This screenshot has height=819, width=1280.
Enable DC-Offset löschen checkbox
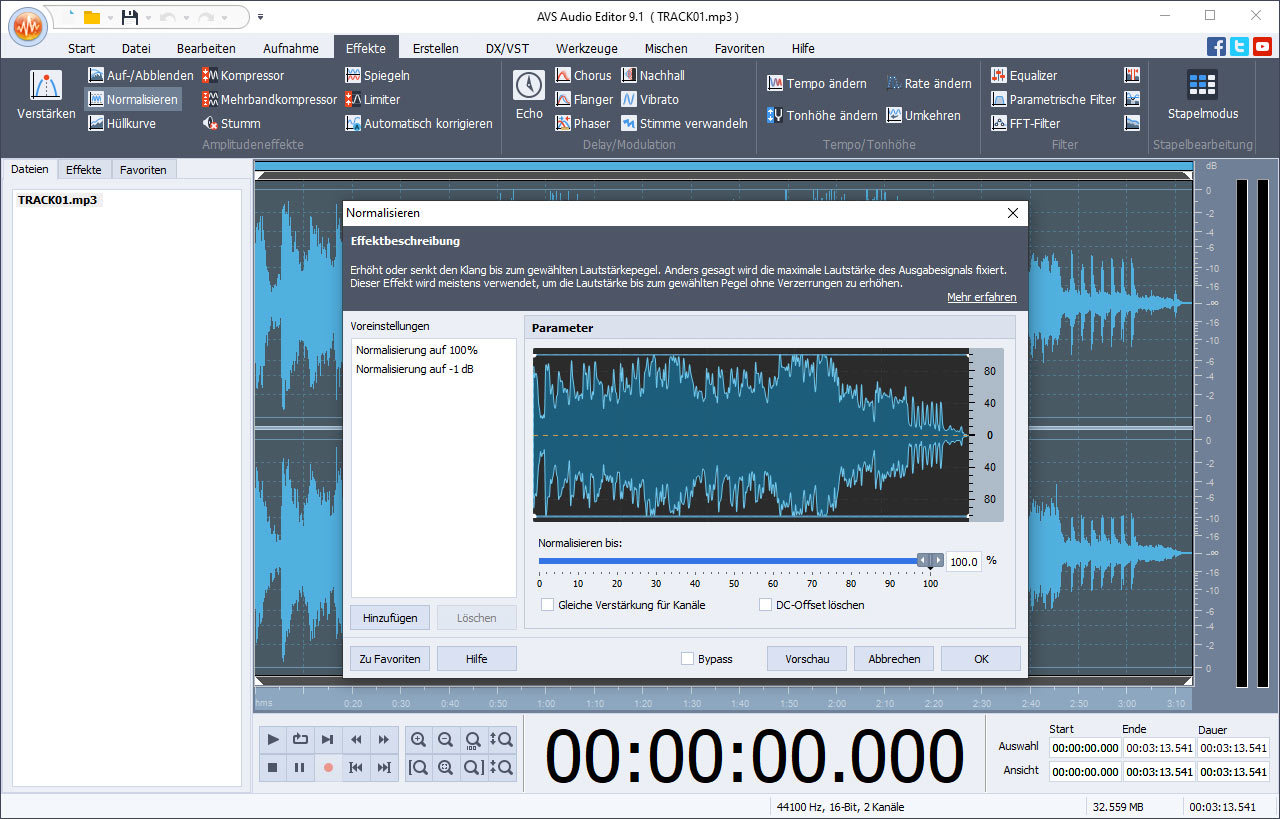coord(765,605)
